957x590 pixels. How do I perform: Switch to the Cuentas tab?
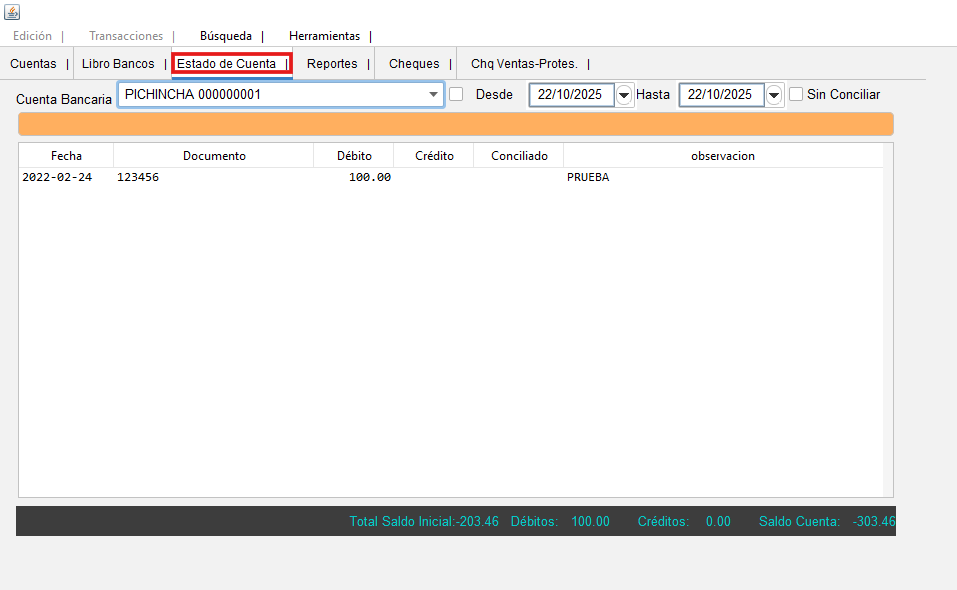[x=33, y=64]
